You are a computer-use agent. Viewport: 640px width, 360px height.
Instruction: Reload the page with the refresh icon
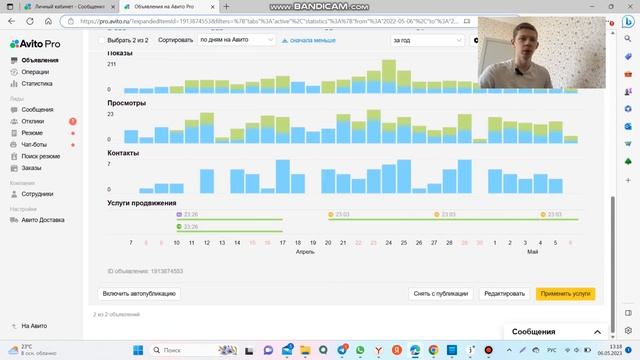(30, 21)
